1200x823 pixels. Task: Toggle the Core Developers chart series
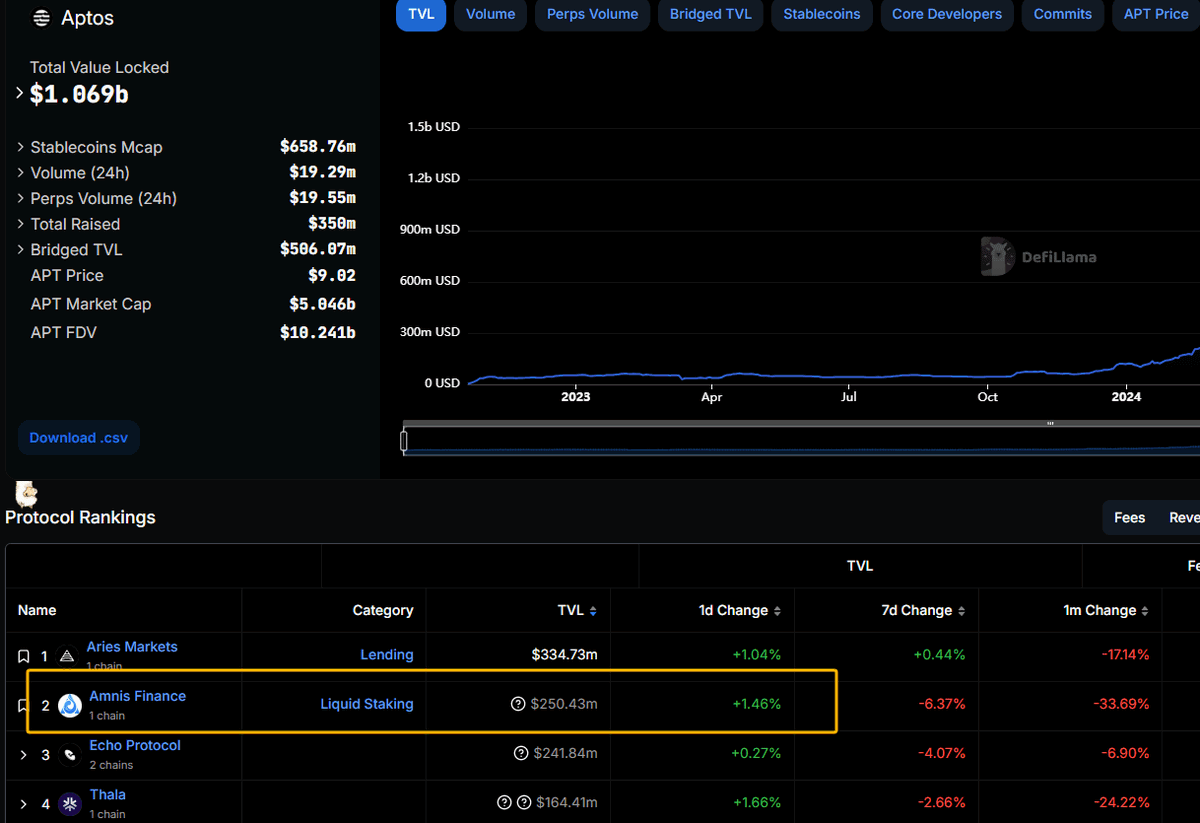click(947, 14)
